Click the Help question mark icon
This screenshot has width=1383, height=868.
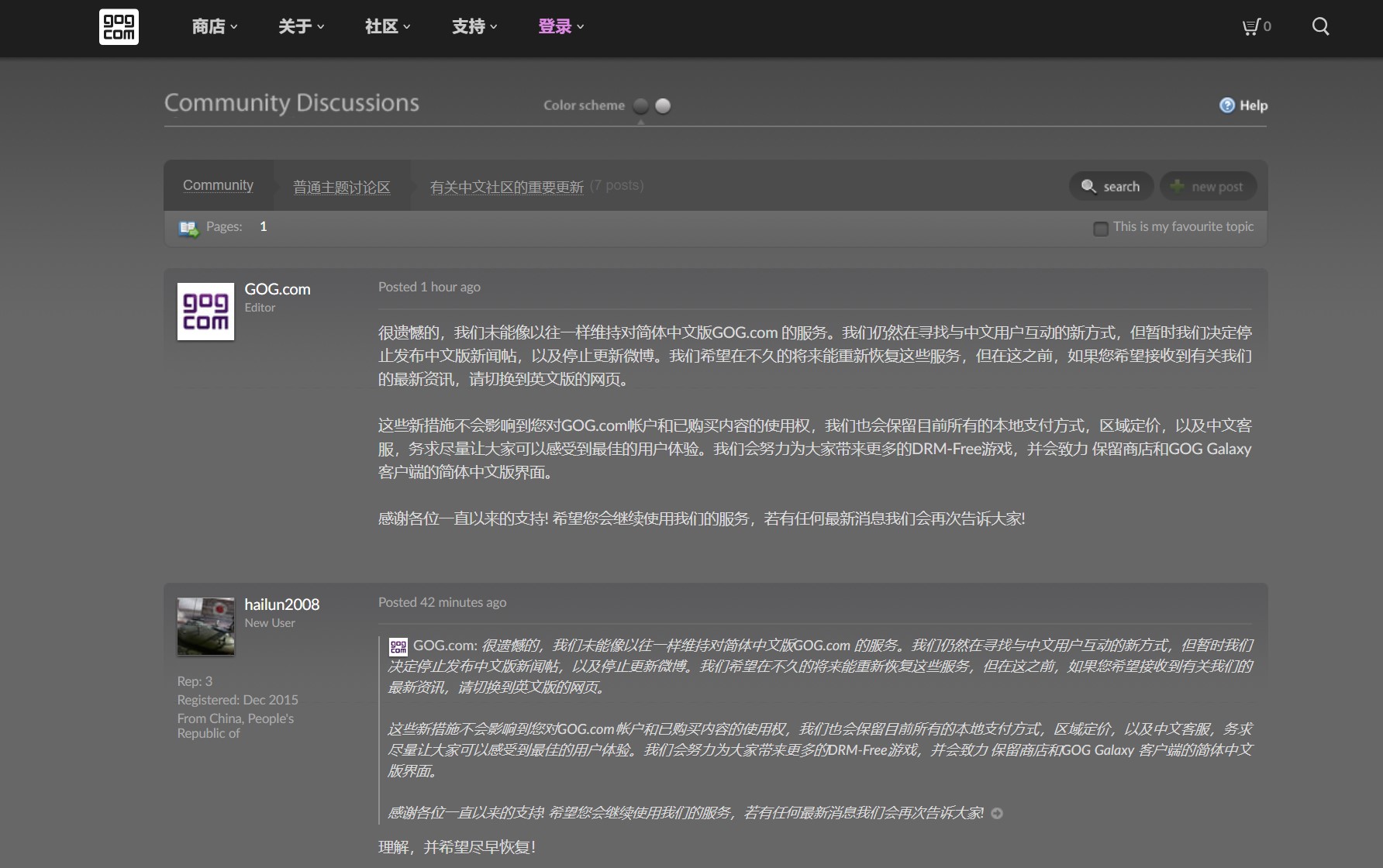point(1226,105)
